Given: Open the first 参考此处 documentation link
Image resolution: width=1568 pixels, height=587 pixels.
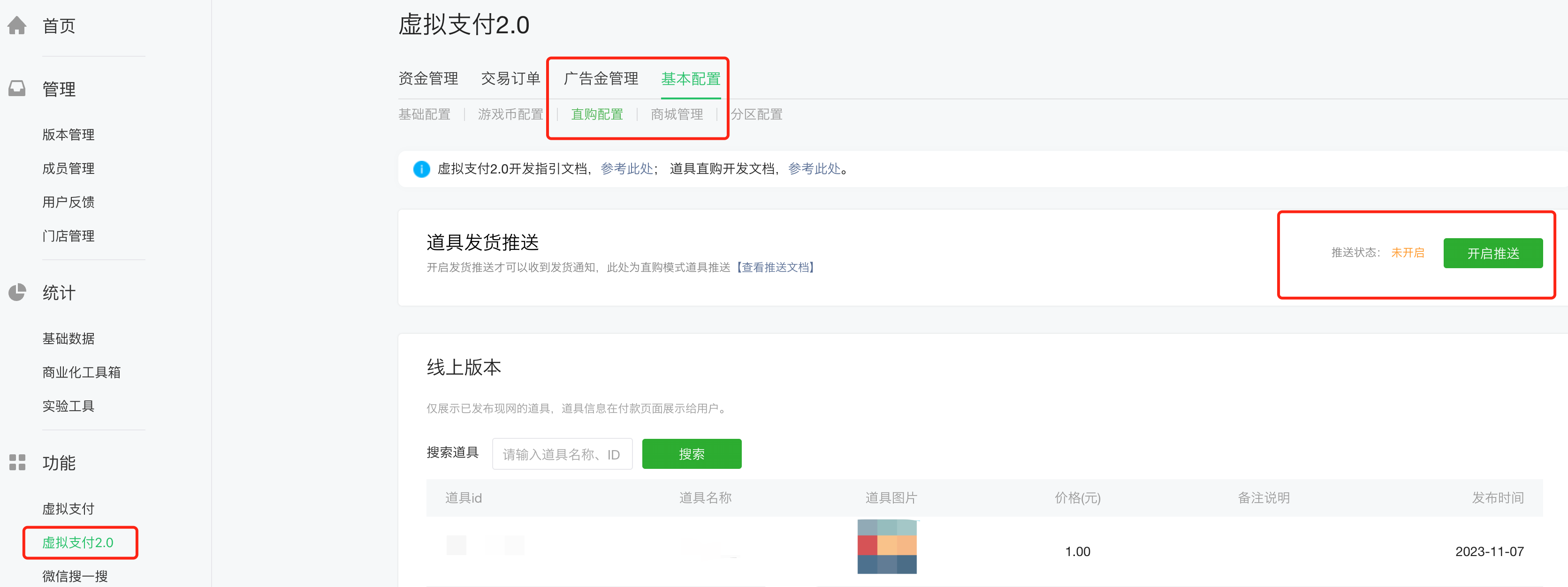Looking at the screenshot, I should click(x=626, y=169).
